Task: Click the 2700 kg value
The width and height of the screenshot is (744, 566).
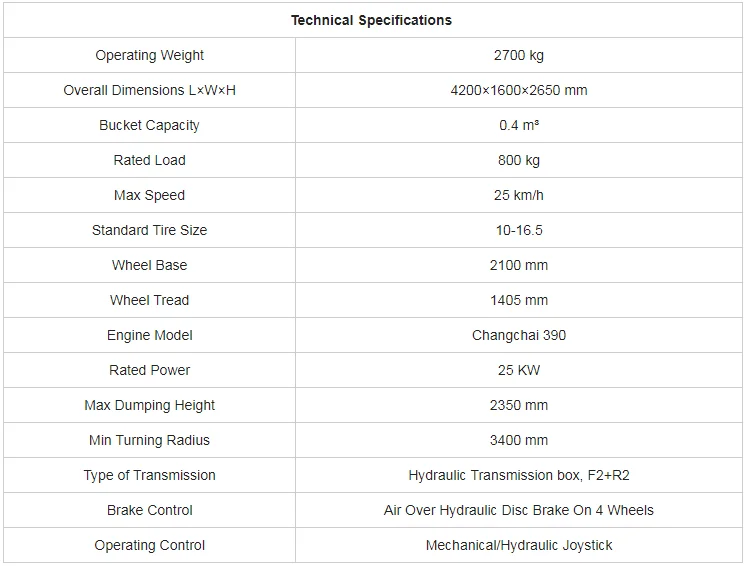Action: tap(519, 55)
